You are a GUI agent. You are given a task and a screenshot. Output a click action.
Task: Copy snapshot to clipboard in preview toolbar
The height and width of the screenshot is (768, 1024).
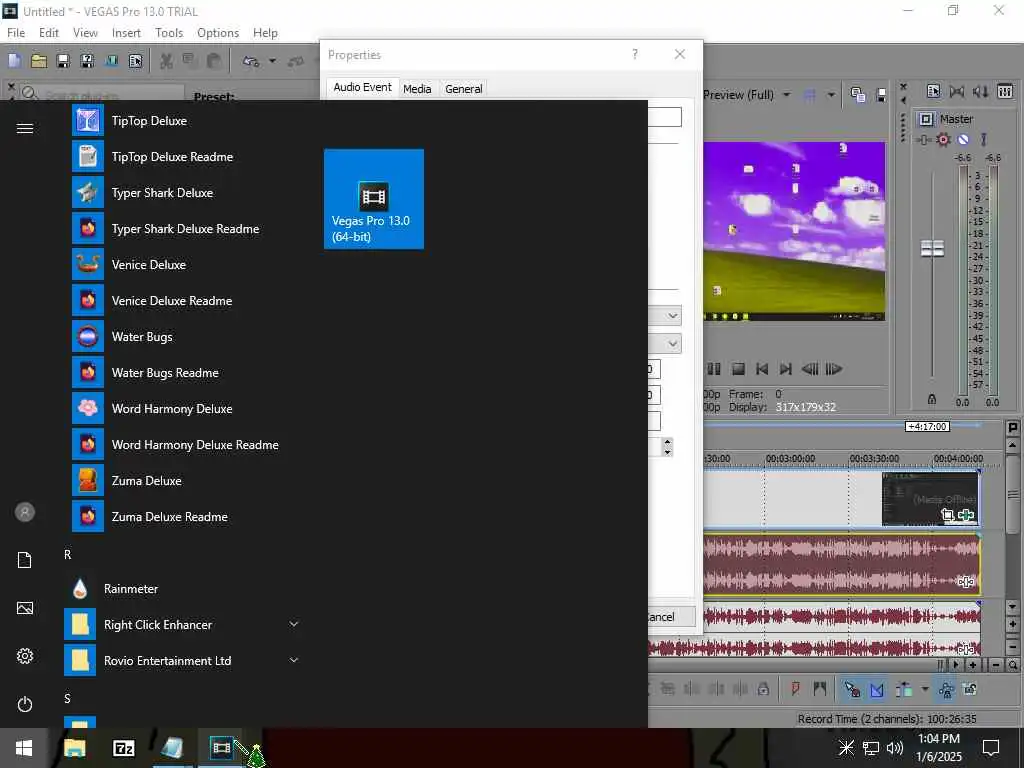tap(858, 95)
